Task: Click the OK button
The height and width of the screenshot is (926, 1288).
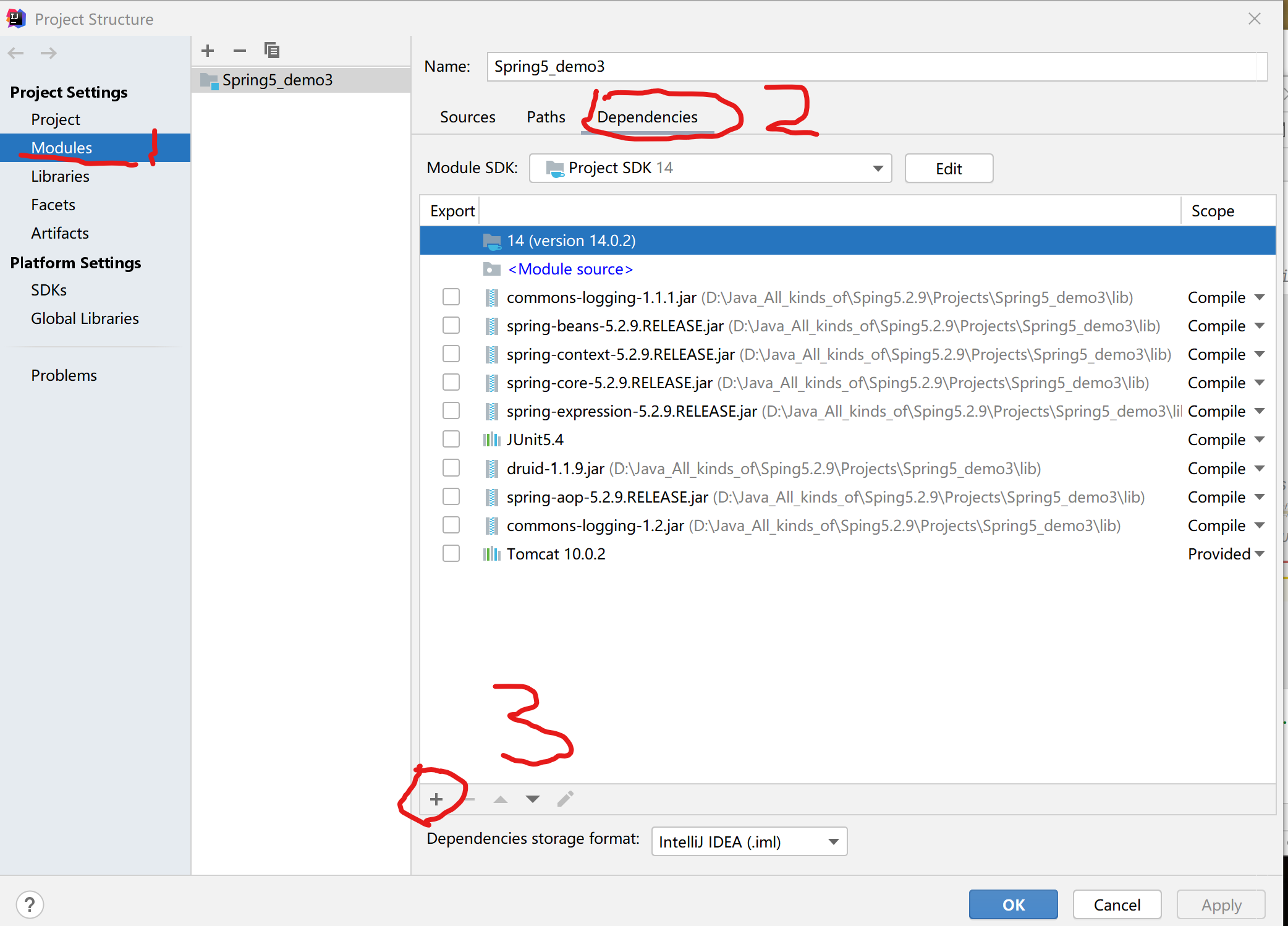Action: pos(1013,905)
